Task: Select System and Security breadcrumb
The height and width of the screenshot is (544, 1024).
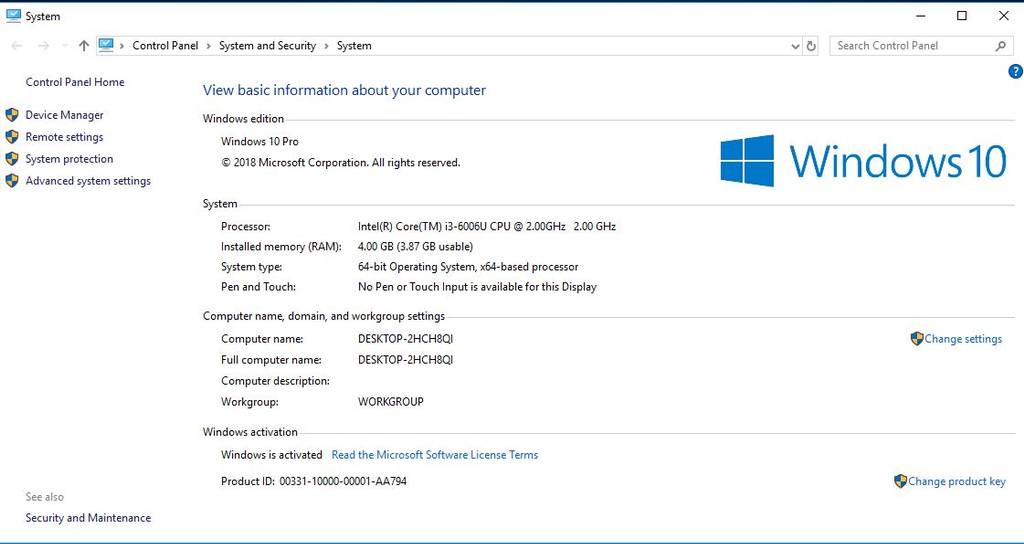Action: pos(267,46)
